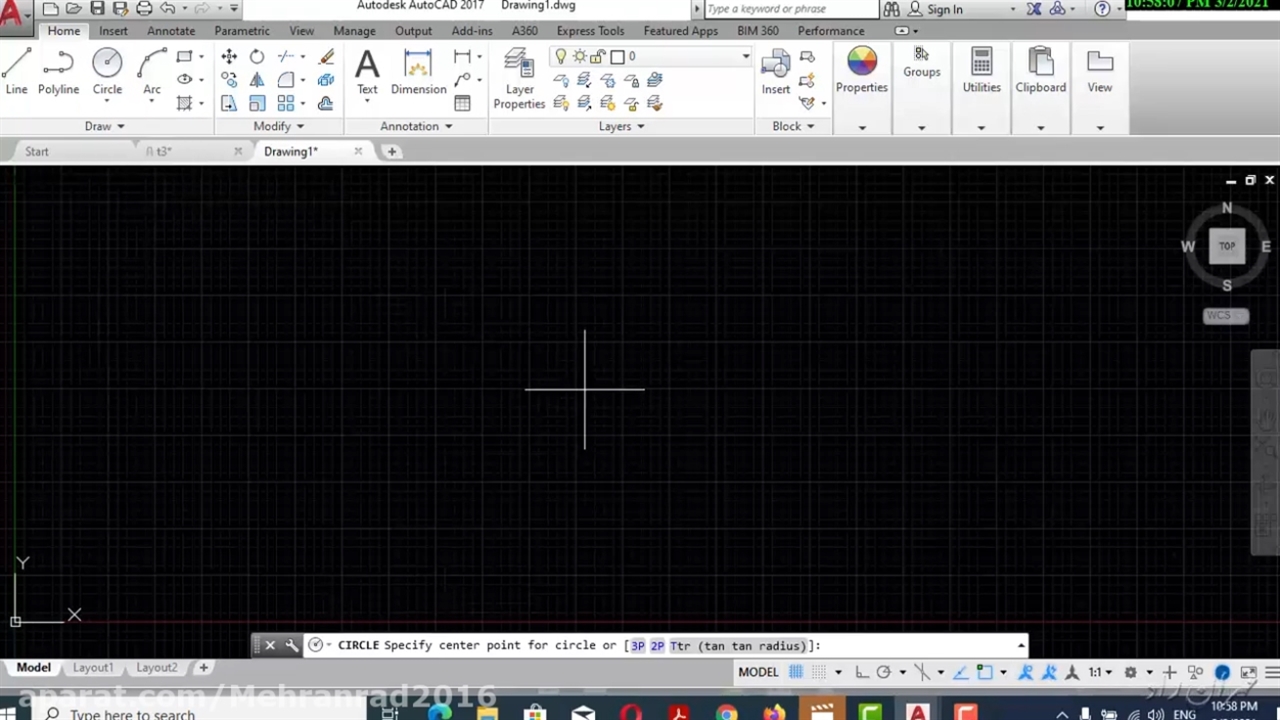Activate the Move tool in Modify panel
The height and width of the screenshot is (720, 1280).
229,57
